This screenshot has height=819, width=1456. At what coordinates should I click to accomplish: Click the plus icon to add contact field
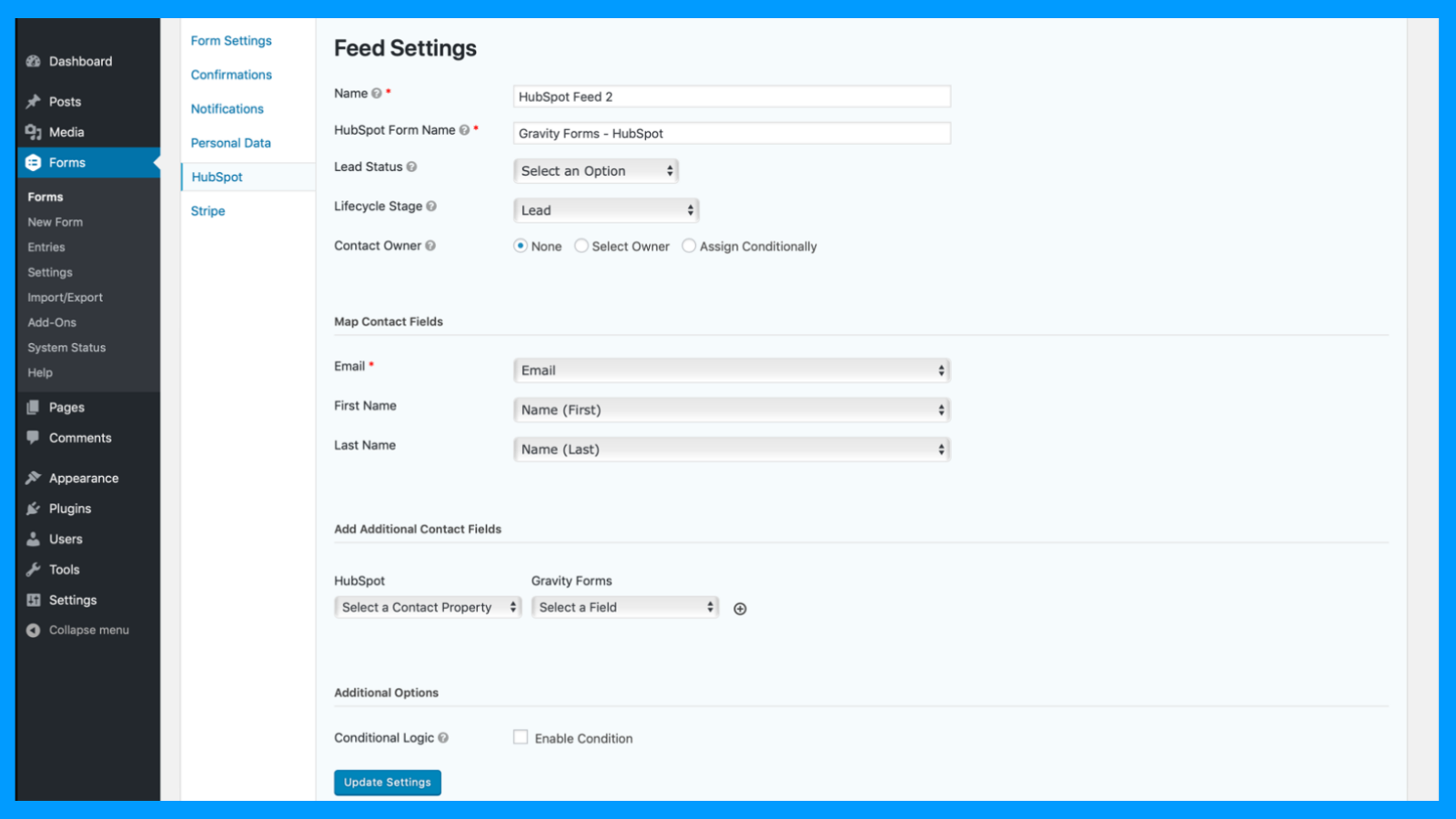(x=740, y=609)
